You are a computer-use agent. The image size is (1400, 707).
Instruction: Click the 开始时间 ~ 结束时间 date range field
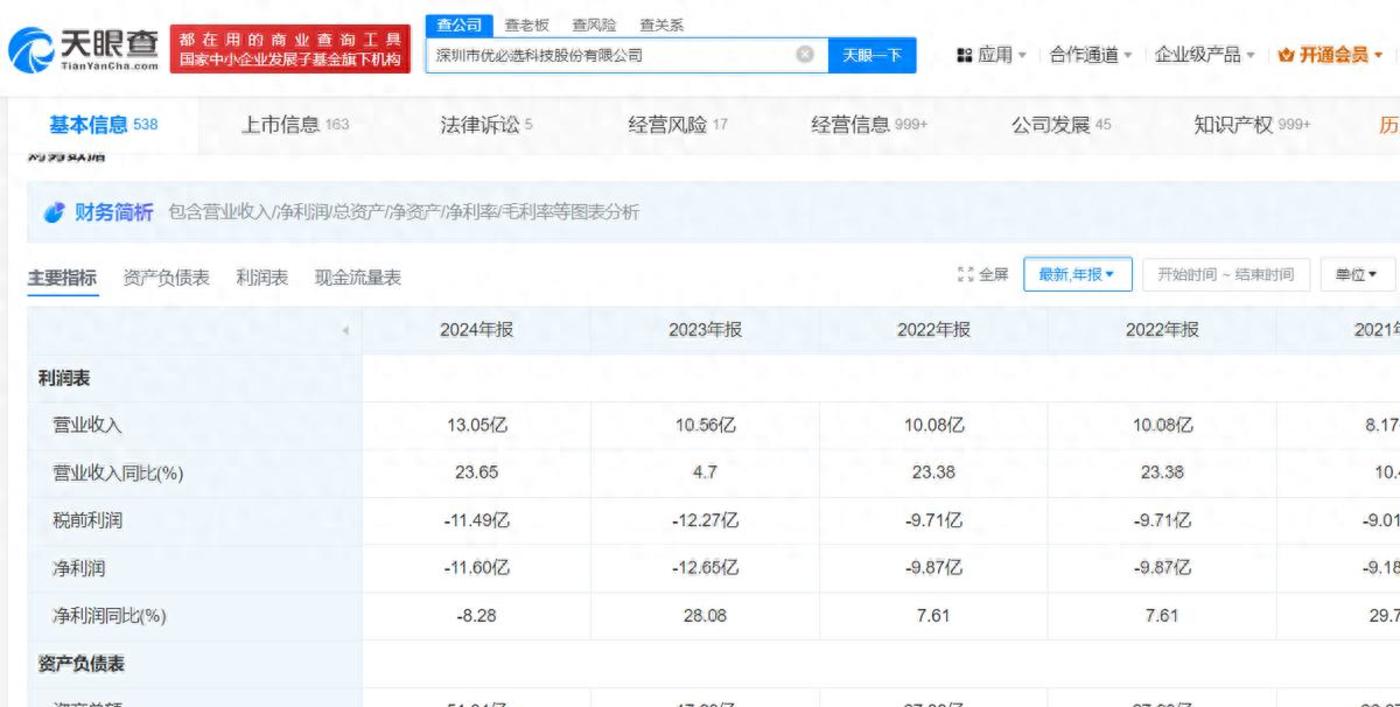pos(1225,274)
